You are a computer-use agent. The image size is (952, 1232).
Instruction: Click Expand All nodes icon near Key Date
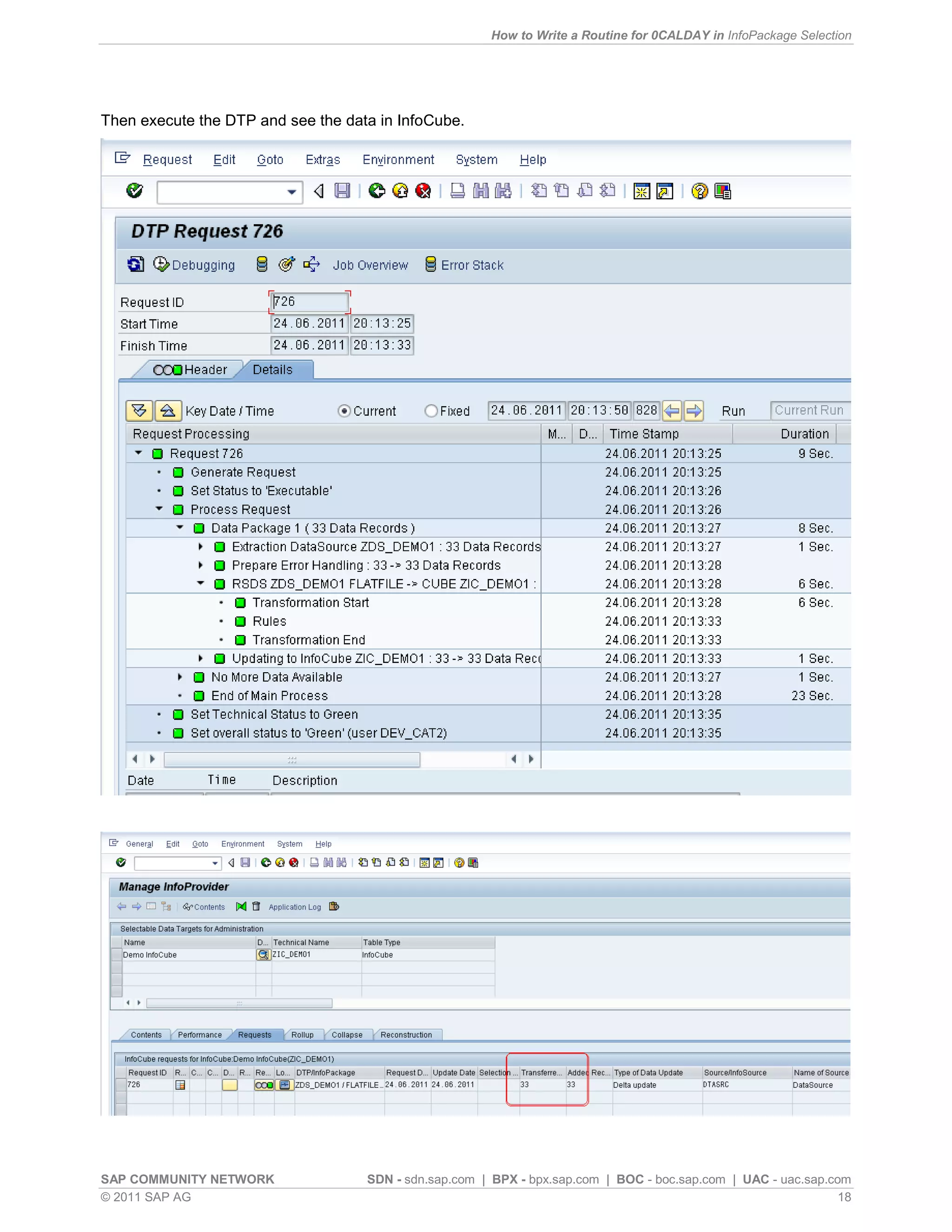coord(139,411)
